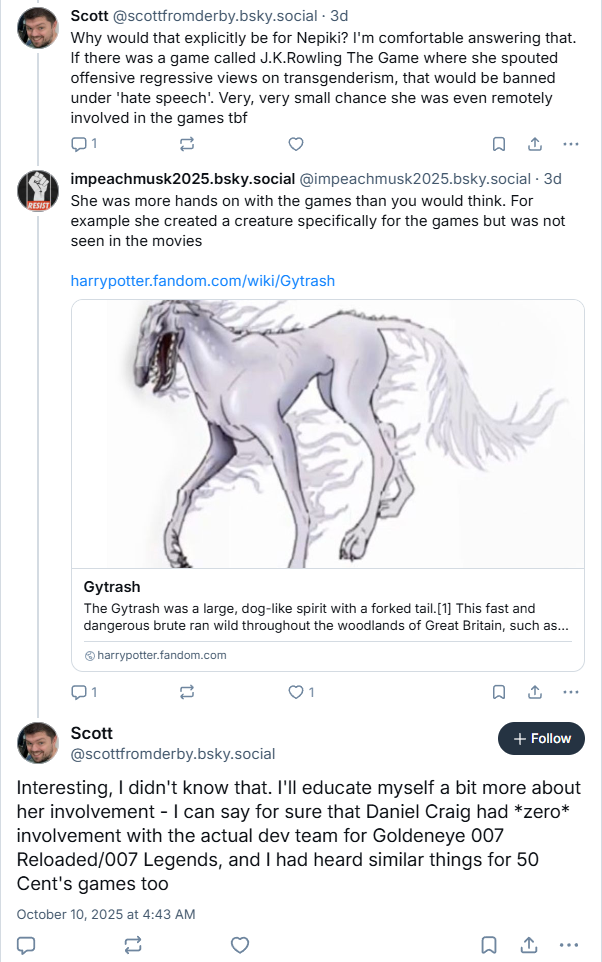
Task: Like Scott's first post
Action: point(295,144)
